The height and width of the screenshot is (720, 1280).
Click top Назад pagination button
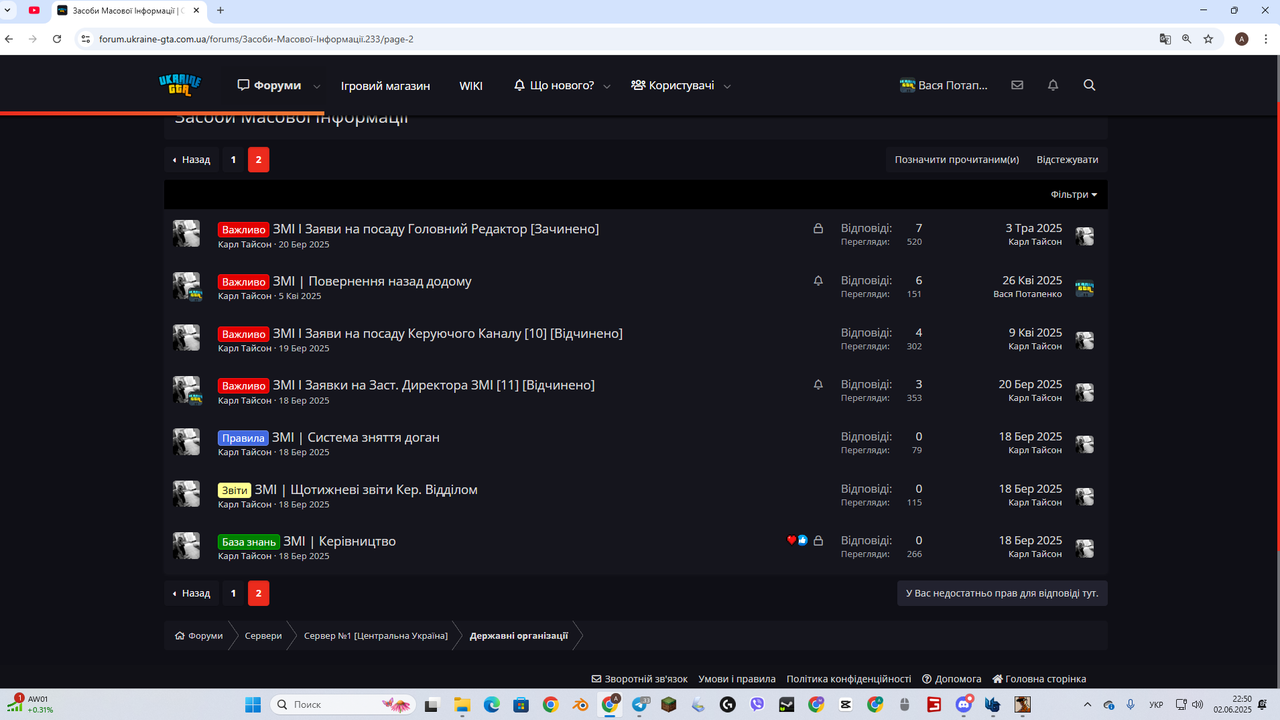point(191,160)
